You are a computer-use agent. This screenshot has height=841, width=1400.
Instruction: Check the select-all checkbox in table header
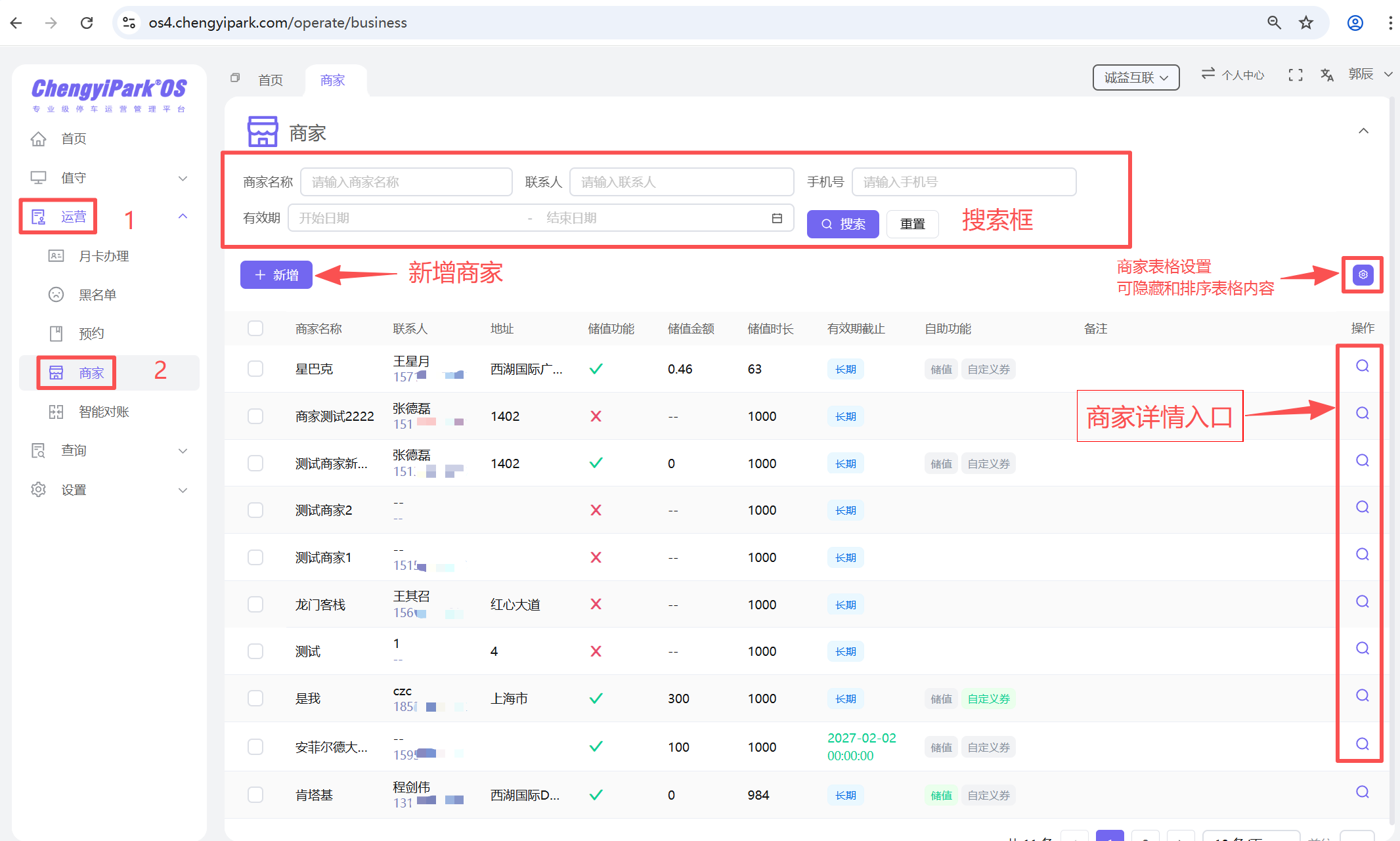(255, 328)
